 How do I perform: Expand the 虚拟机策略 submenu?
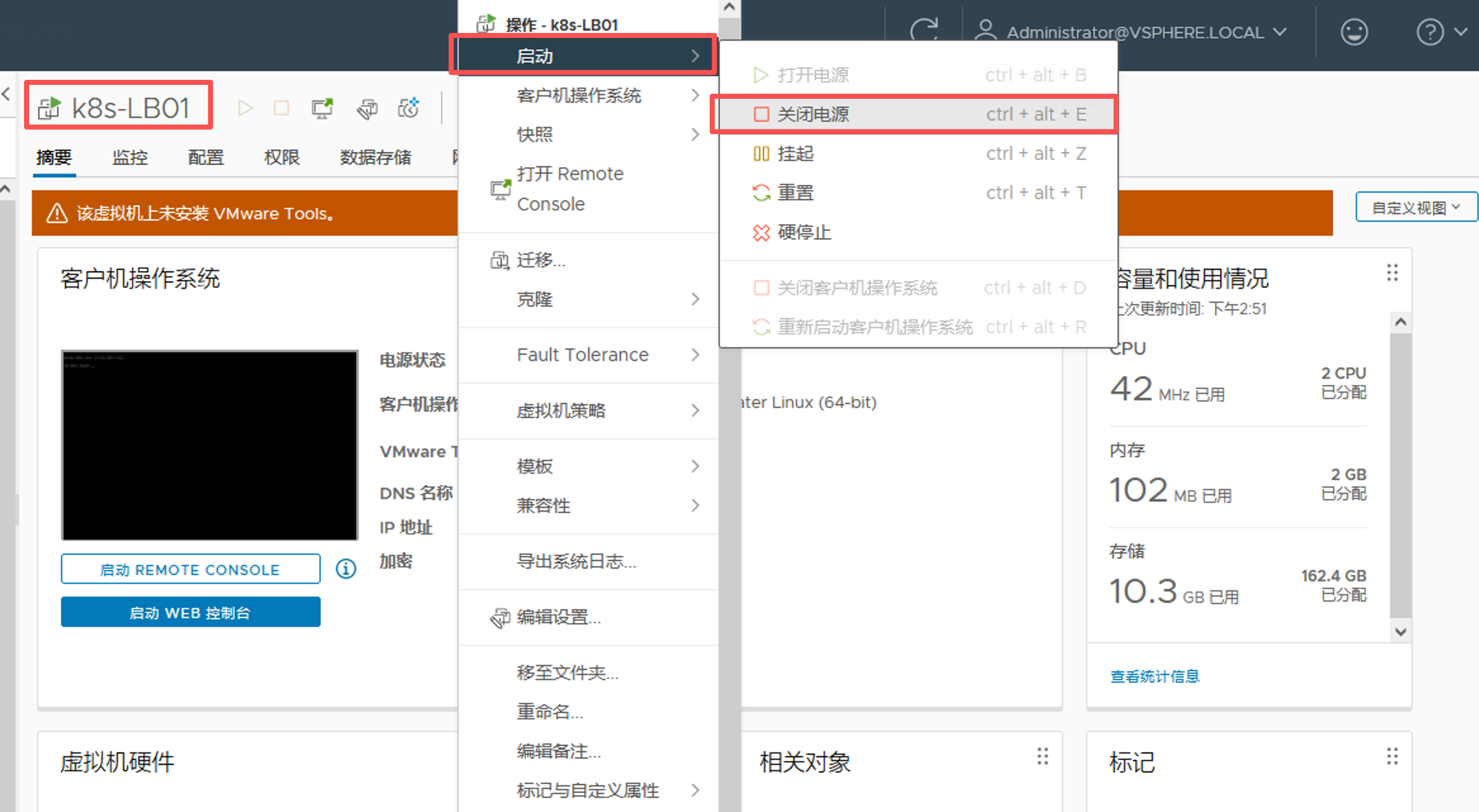click(588, 410)
